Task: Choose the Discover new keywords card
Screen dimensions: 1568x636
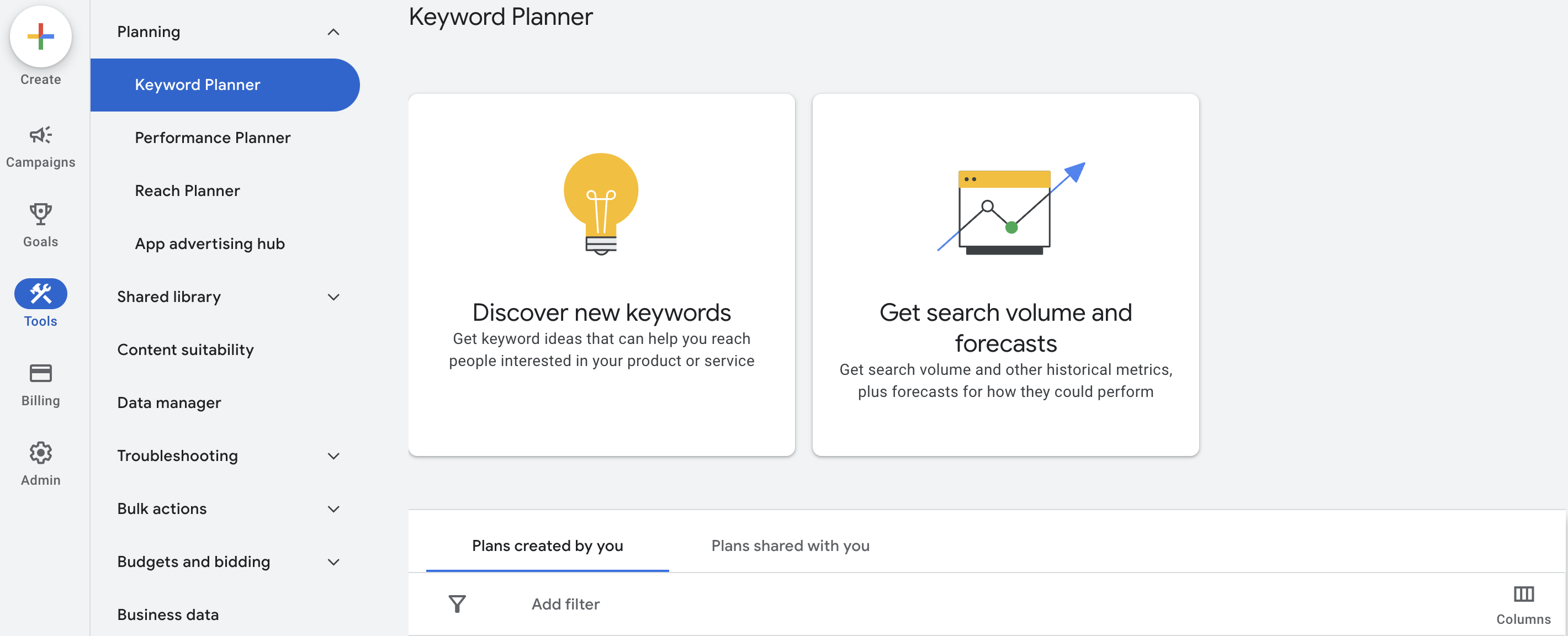Action: tap(601, 274)
